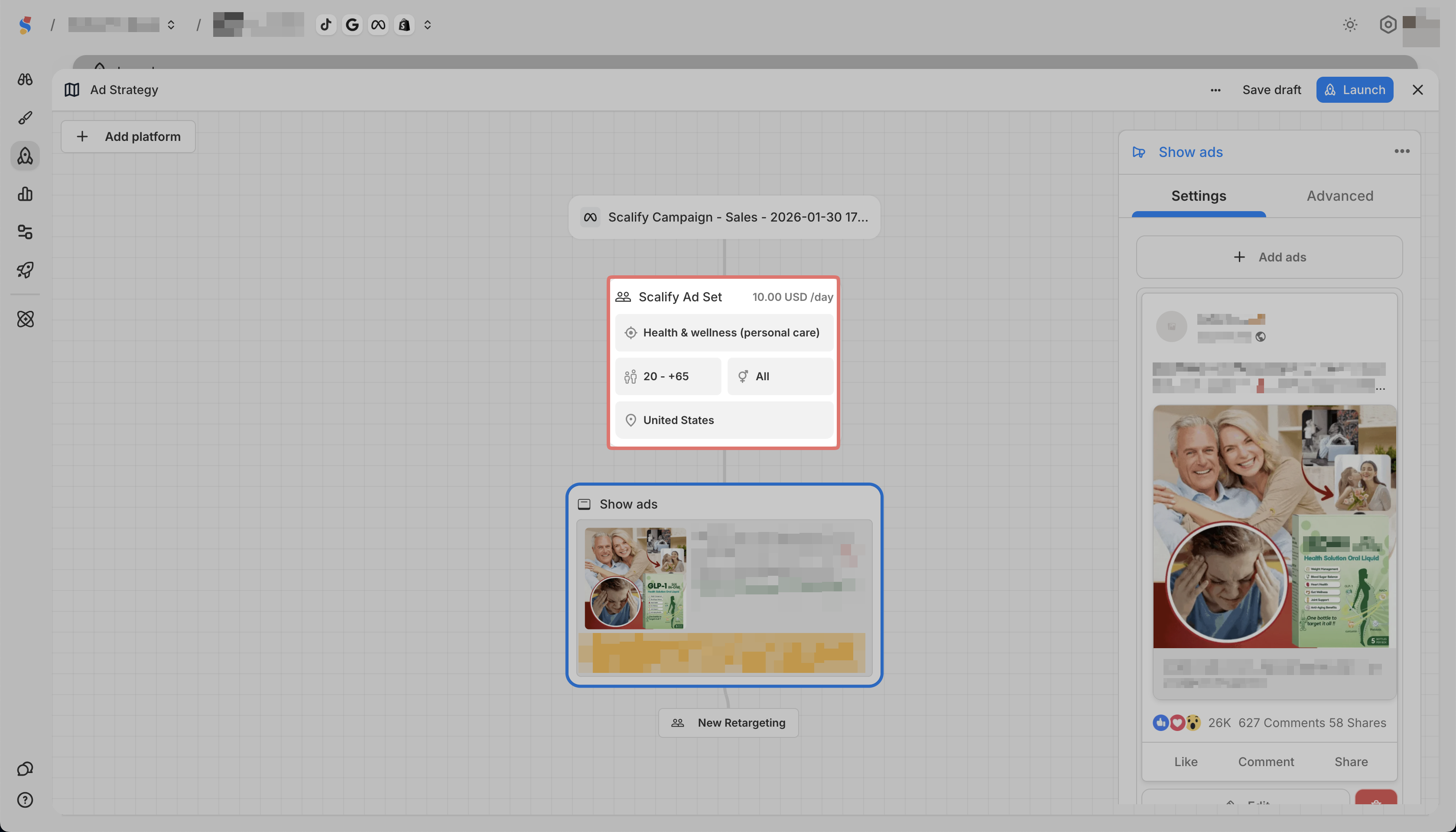The height and width of the screenshot is (832, 1456).
Task: Select the Scalify Ad Set node
Action: [679, 297]
